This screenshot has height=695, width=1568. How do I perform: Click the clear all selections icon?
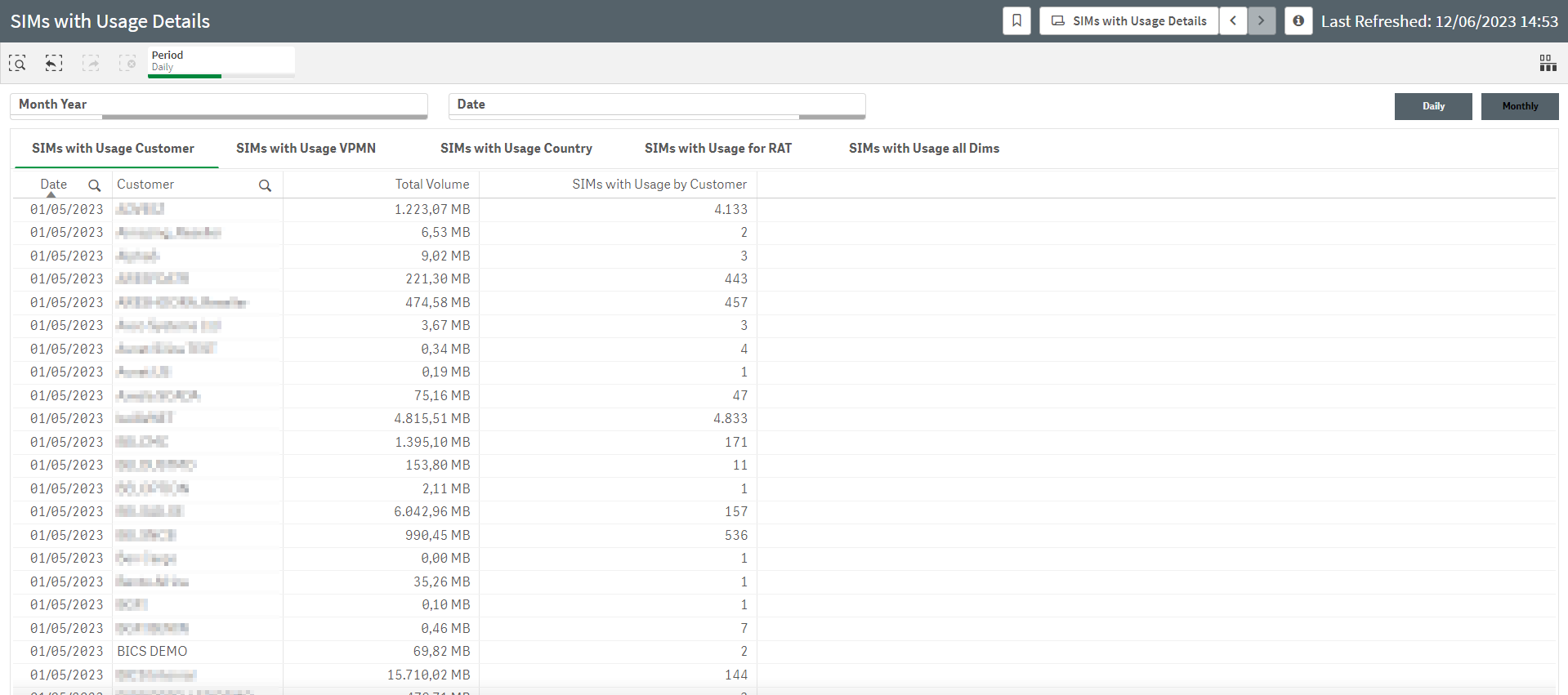pos(127,63)
